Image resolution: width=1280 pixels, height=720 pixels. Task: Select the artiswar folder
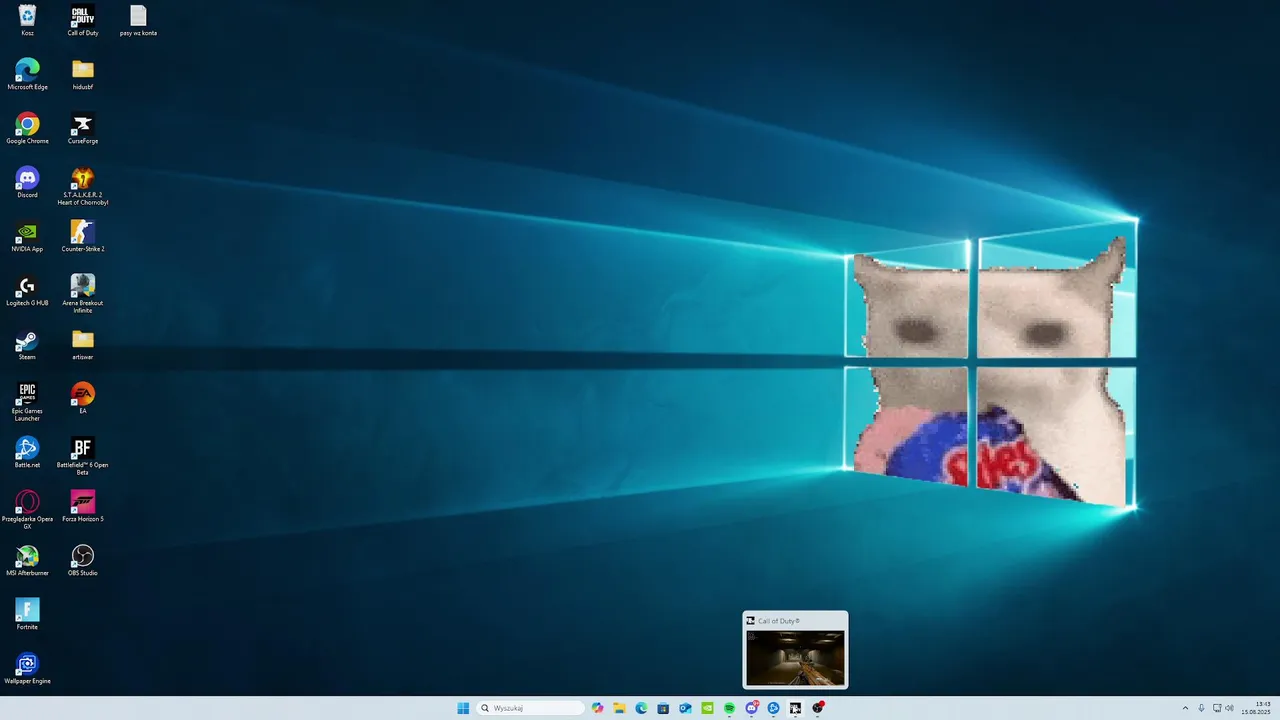coord(83,344)
